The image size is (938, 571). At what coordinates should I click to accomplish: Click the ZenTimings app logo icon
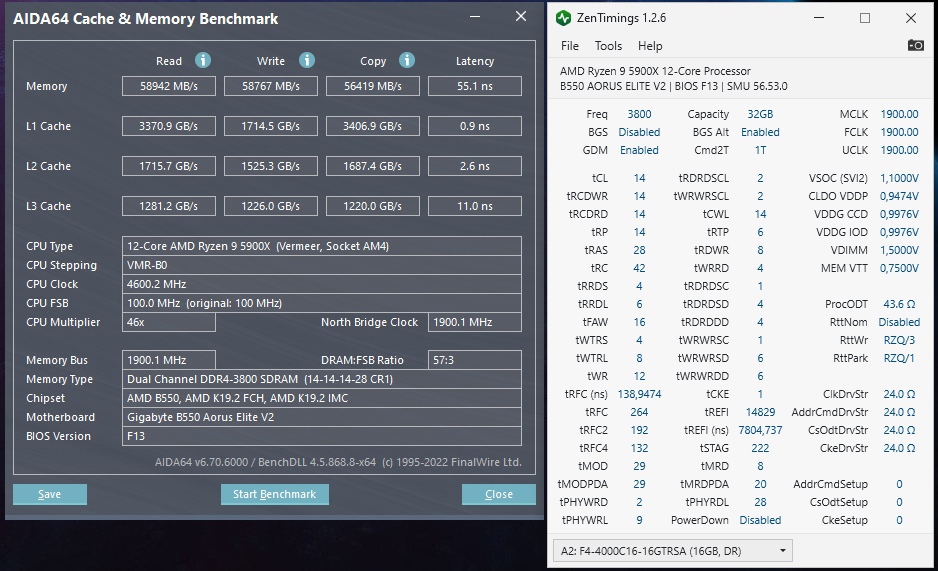click(563, 18)
